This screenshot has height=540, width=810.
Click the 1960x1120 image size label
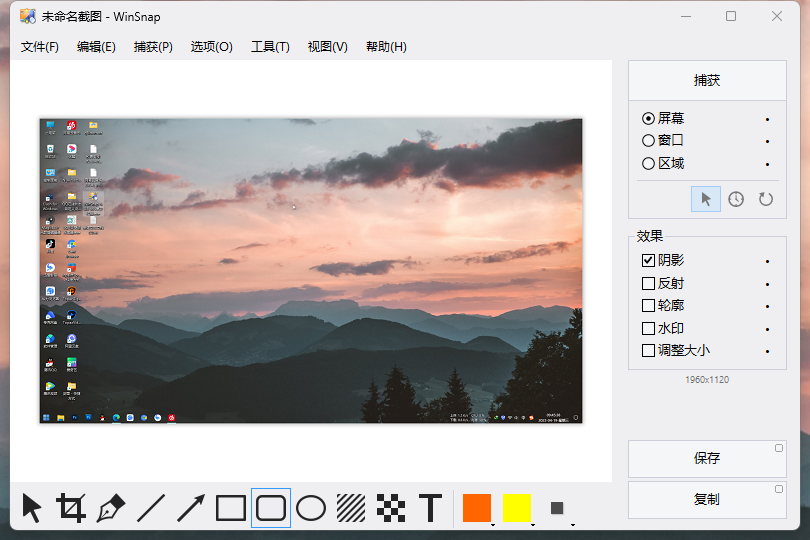point(707,380)
